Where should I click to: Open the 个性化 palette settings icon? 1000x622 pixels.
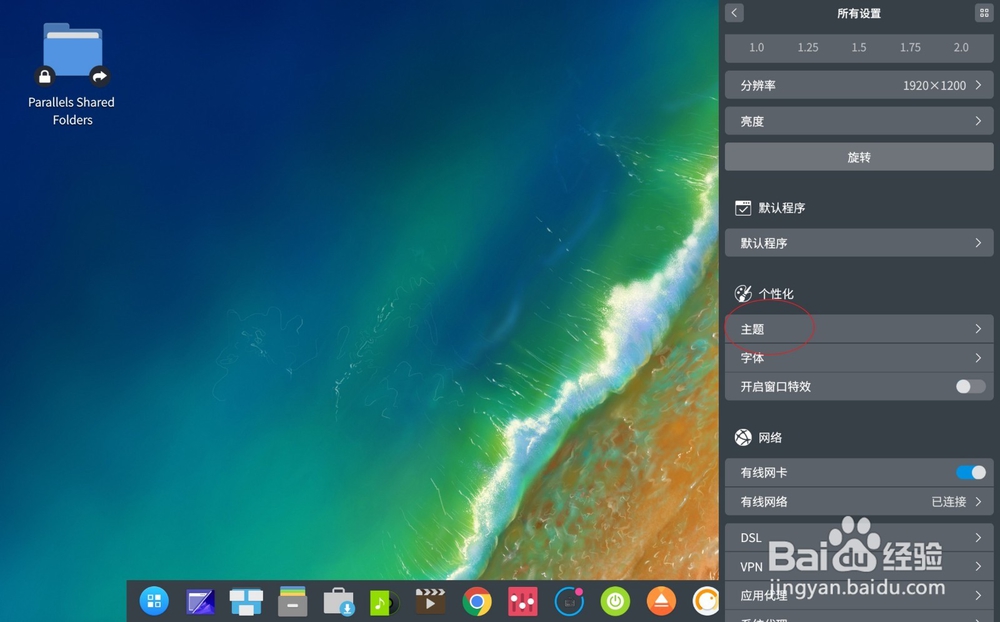(743, 293)
